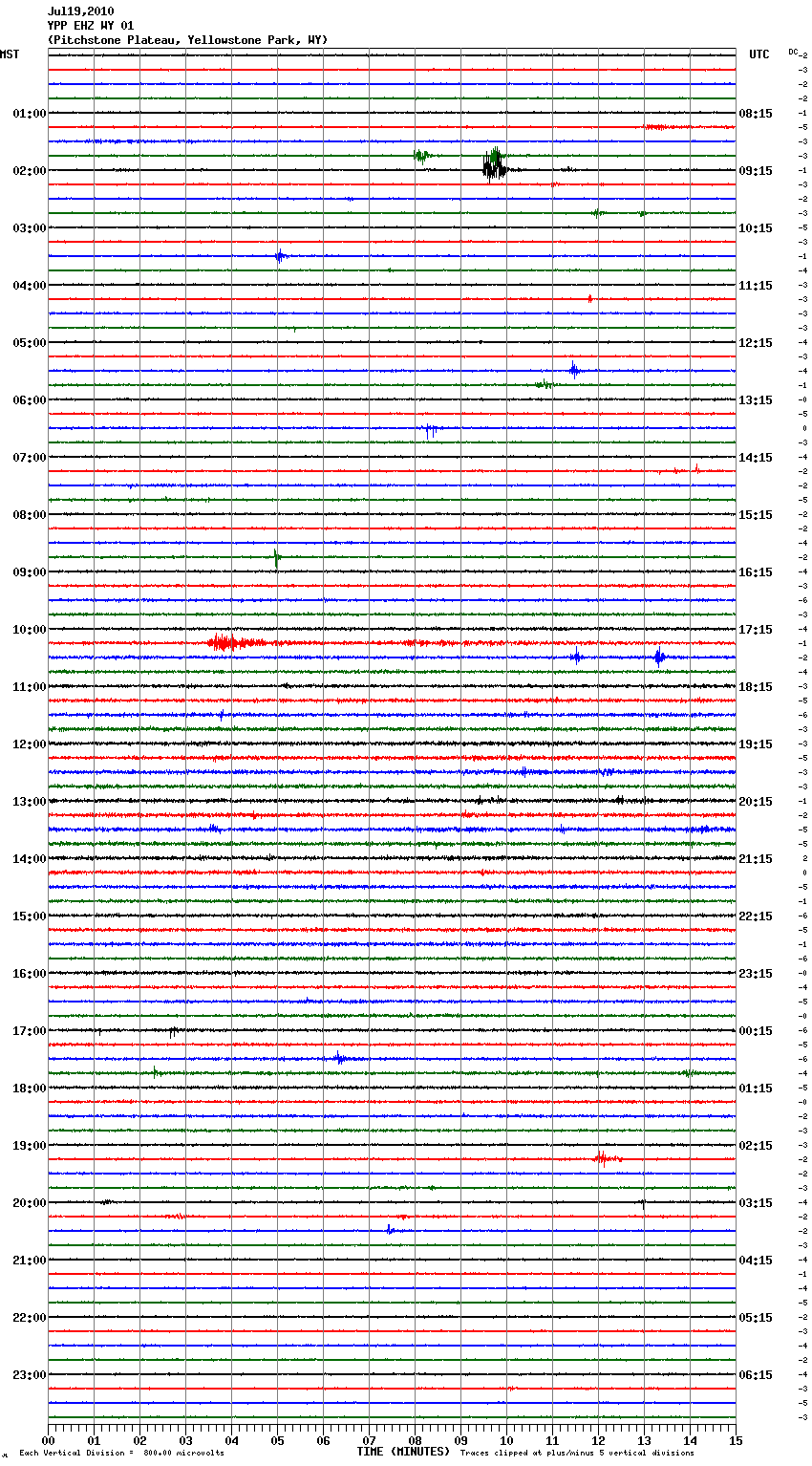Select the 12:00 MST row label
The height and width of the screenshot is (1466, 812).
coord(29,744)
